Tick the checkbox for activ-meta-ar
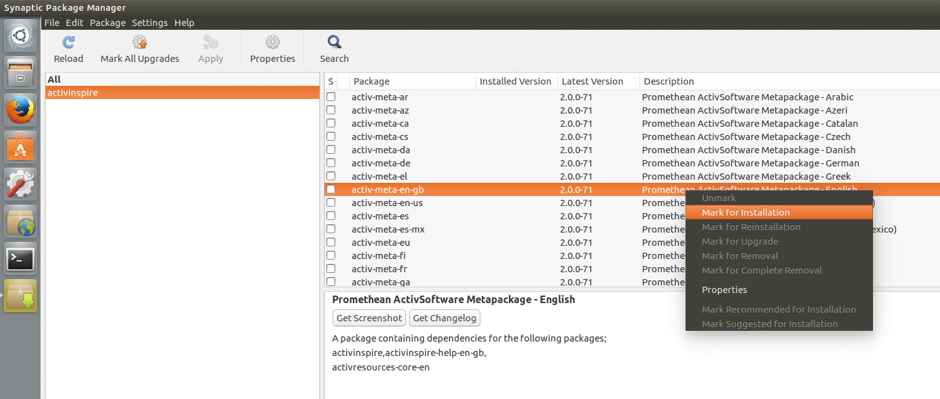Viewport: 940px width, 399px height. click(330, 97)
